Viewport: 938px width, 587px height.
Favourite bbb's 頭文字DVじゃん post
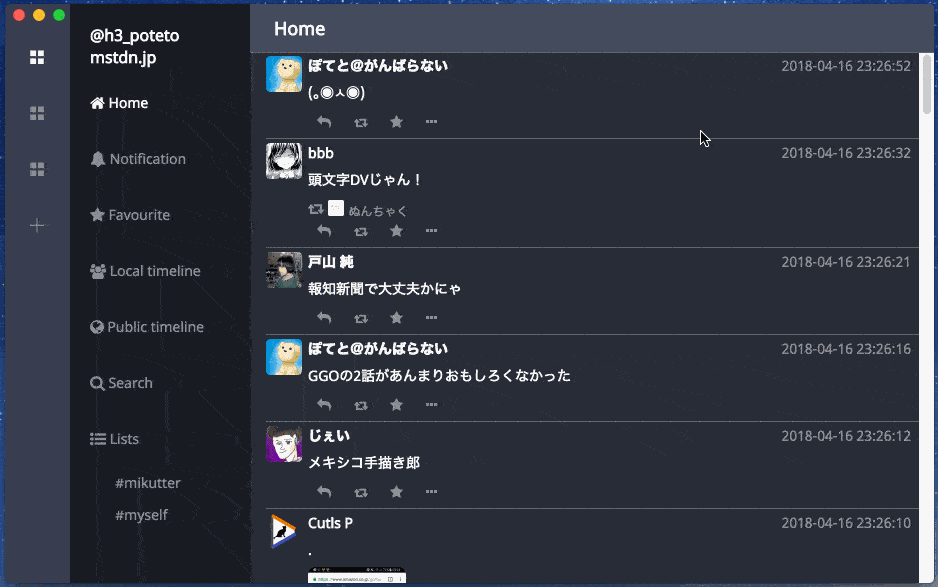pos(397,231)
